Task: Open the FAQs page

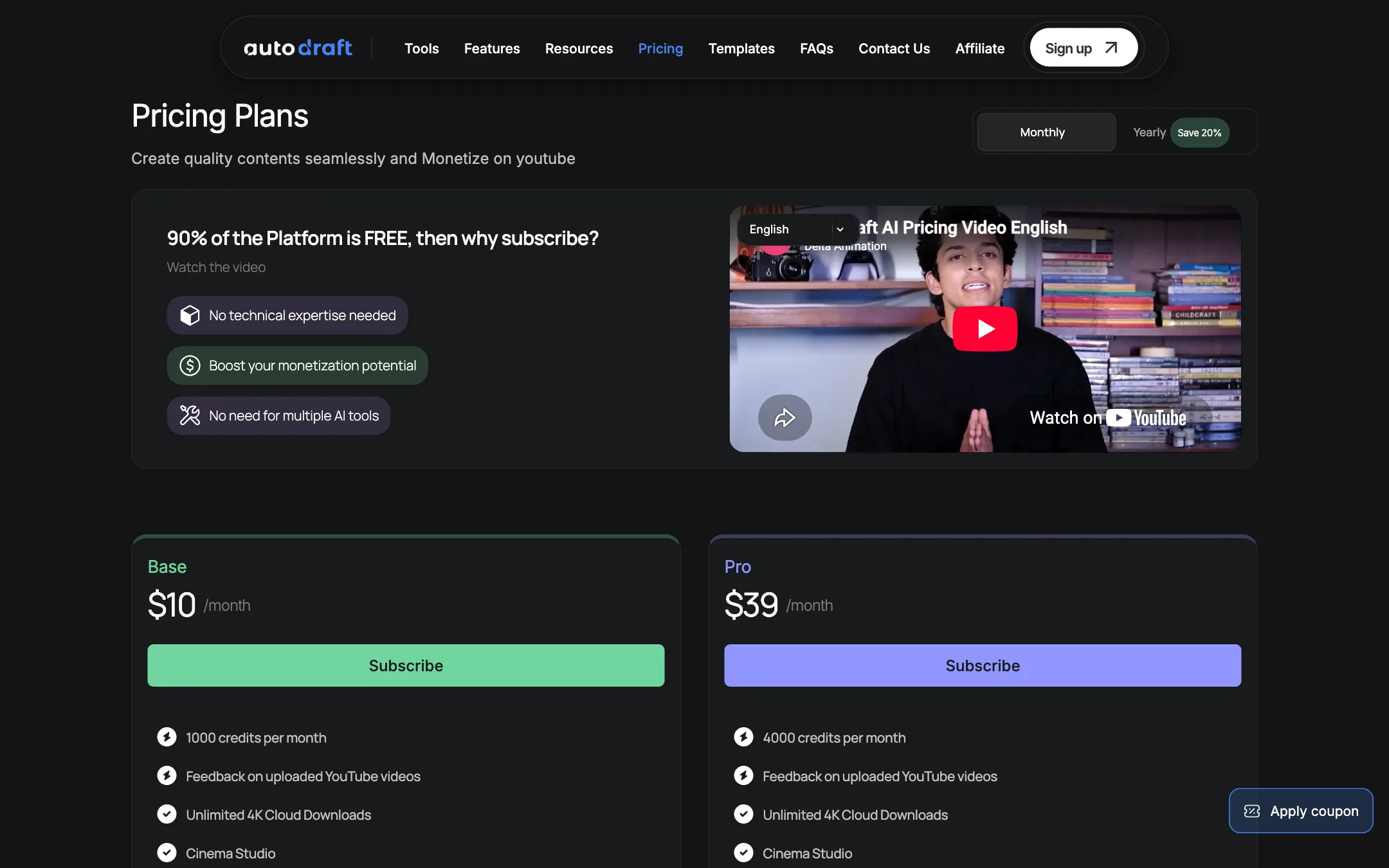Action: (817, 48)
